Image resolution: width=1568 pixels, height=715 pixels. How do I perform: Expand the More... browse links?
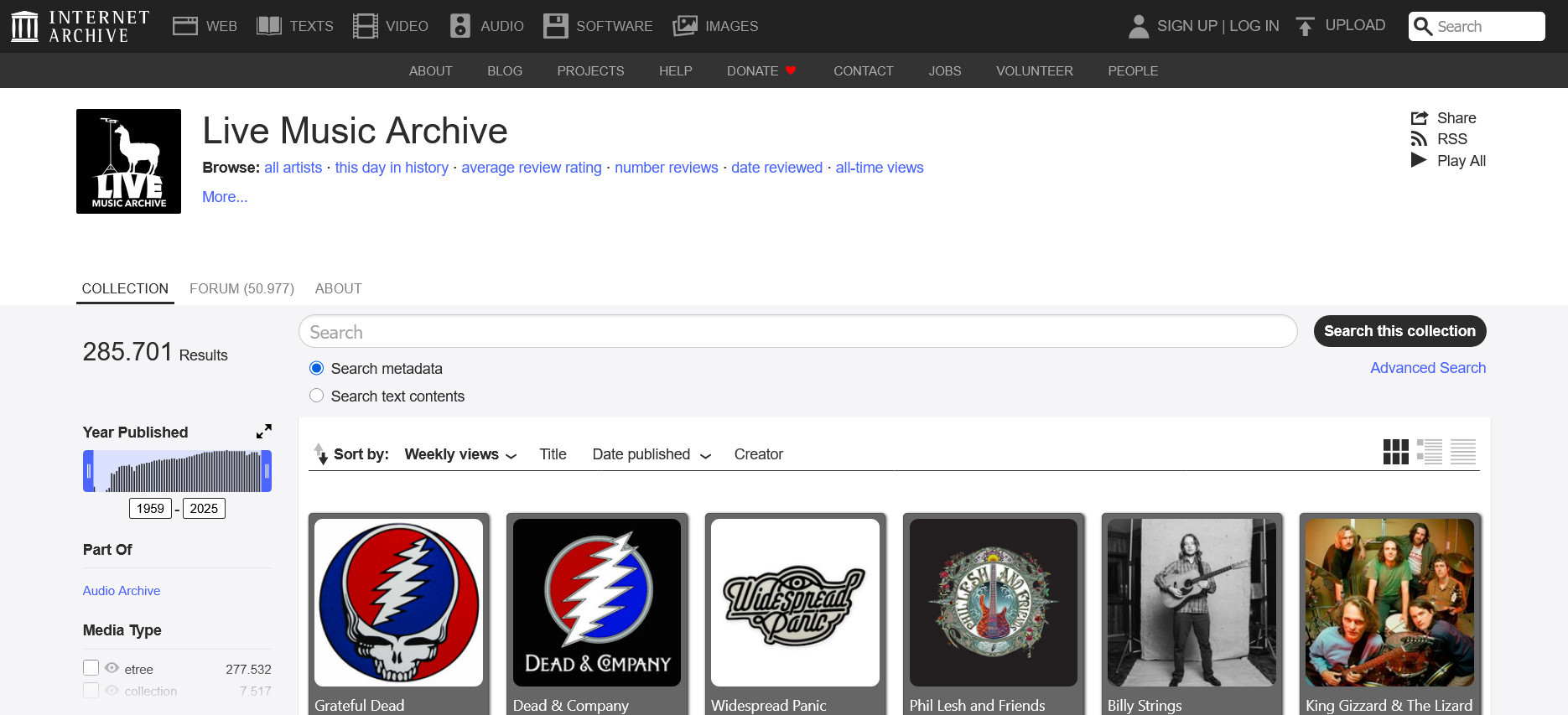(225, 197)
